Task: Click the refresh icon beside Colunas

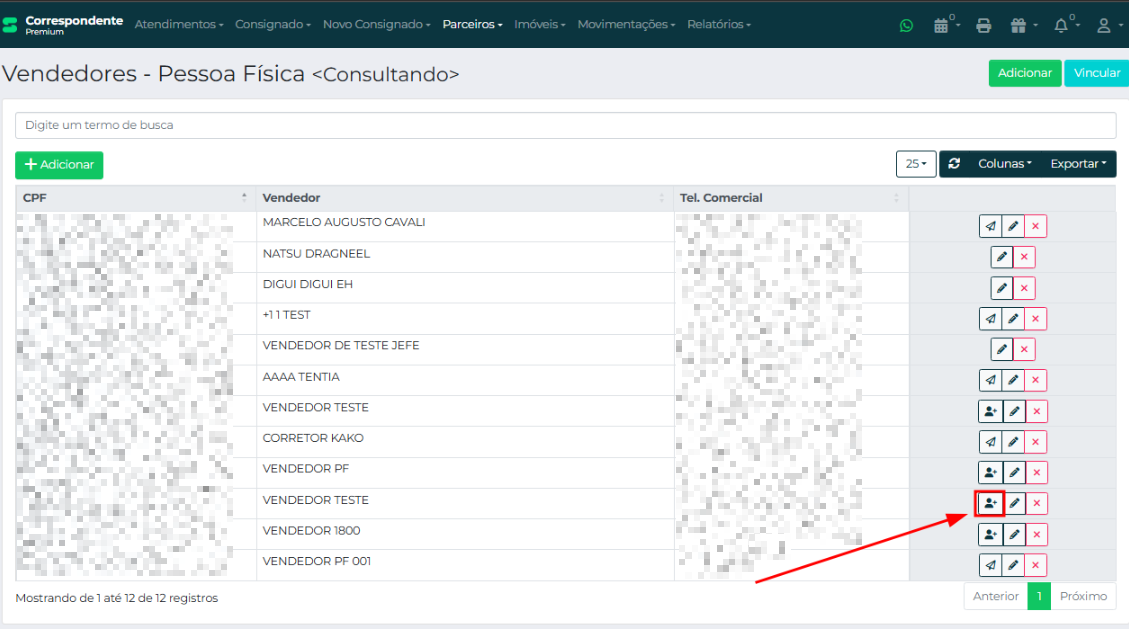Action: pos(954,164)
